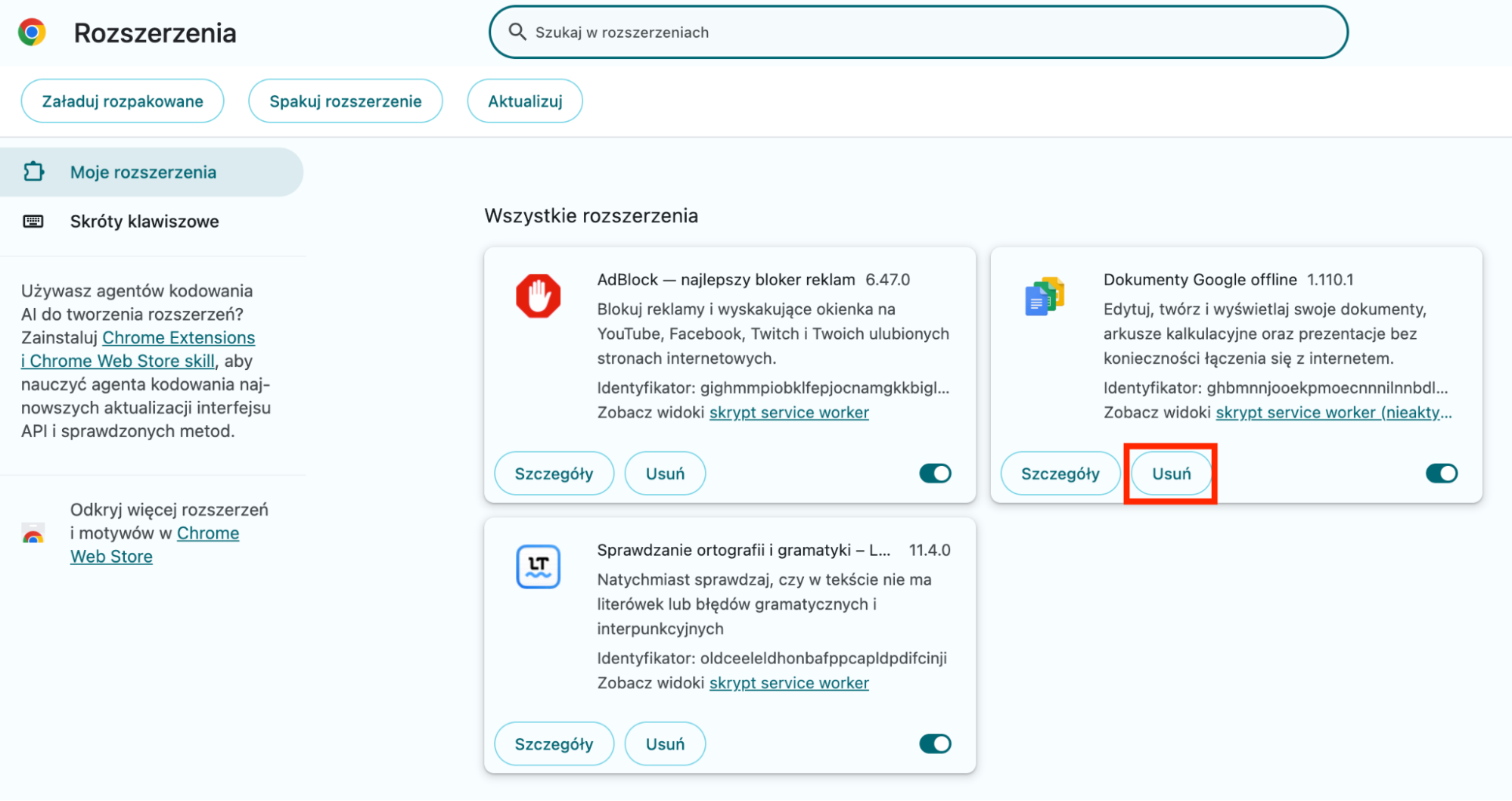Open LanguageTool's skrypt service worker link
1512x801 pixels.
click(x=789, y=684)
